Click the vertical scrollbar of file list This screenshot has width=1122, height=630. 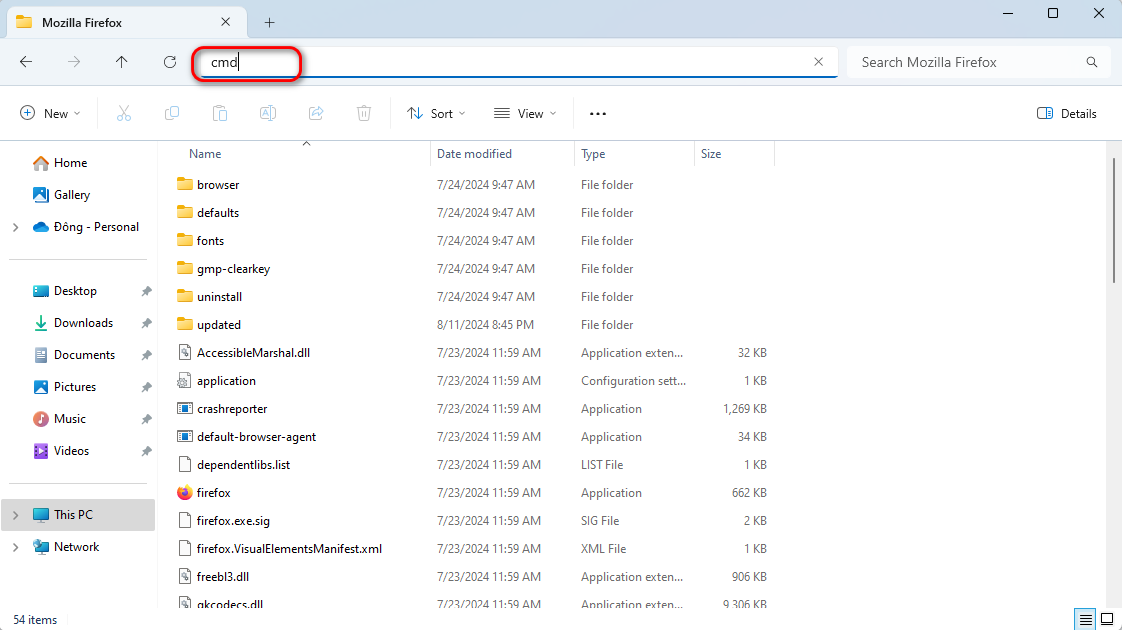click(x=1113, y=220)
